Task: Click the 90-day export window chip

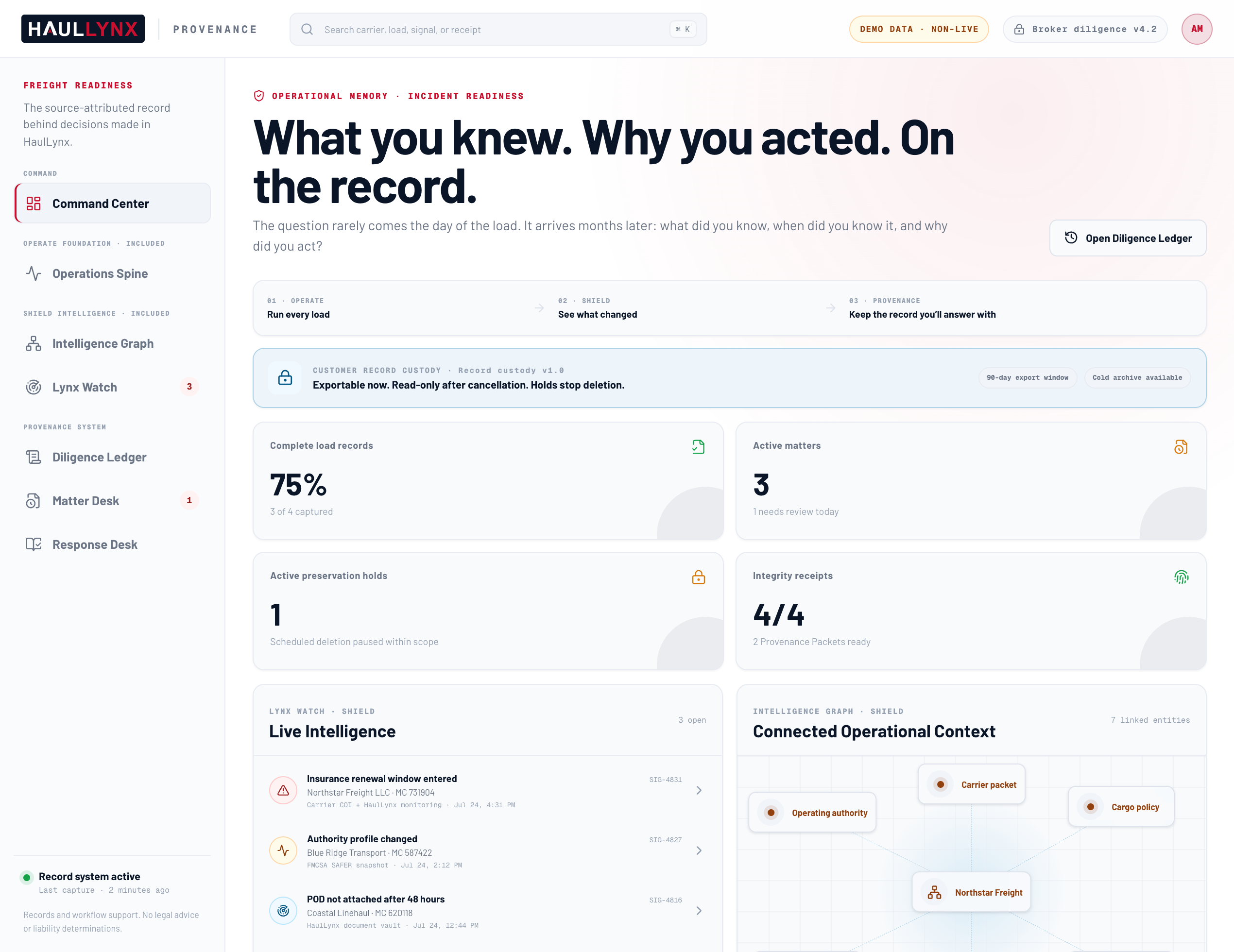Action: coord(1027,377)
